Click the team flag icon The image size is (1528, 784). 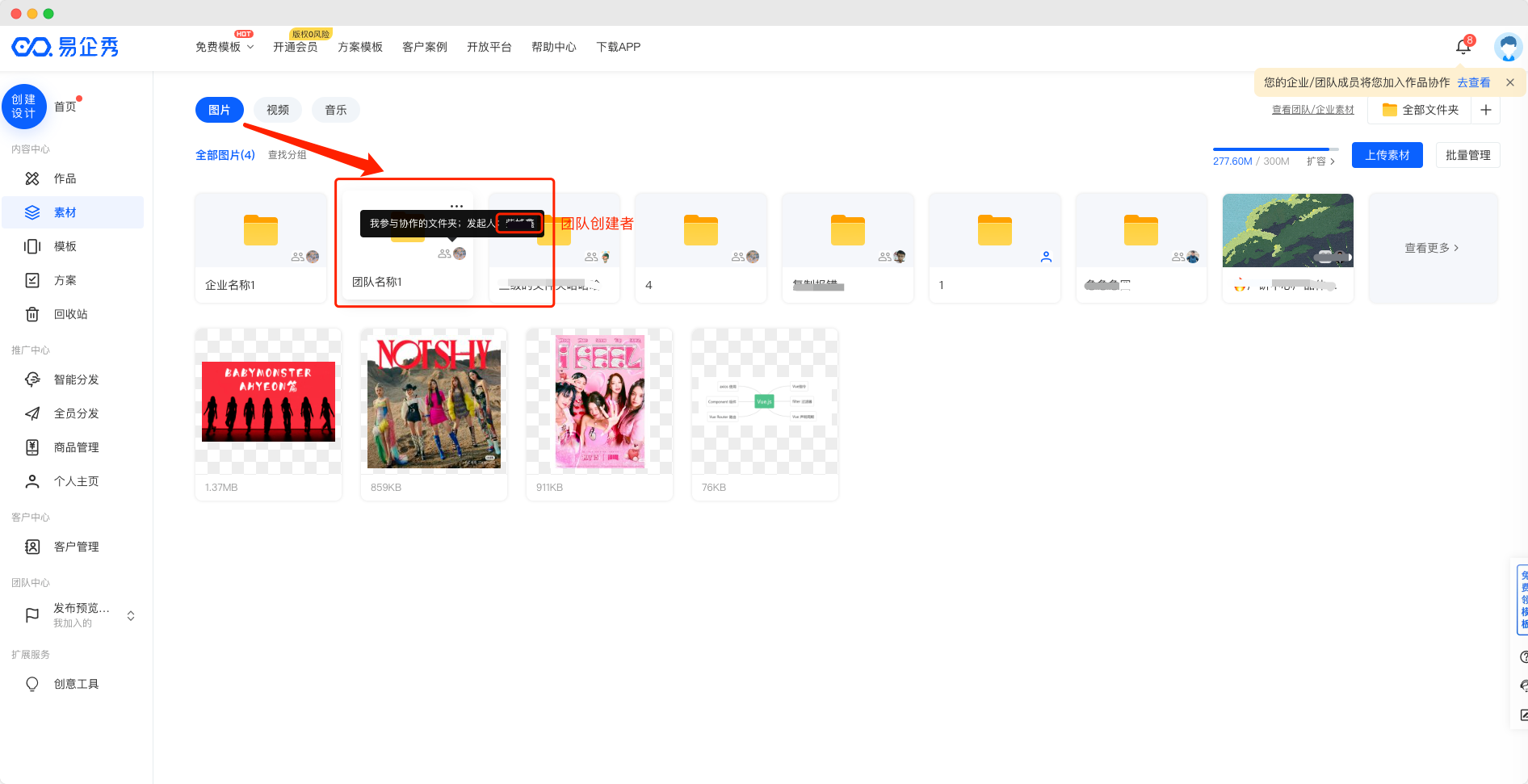32,615
